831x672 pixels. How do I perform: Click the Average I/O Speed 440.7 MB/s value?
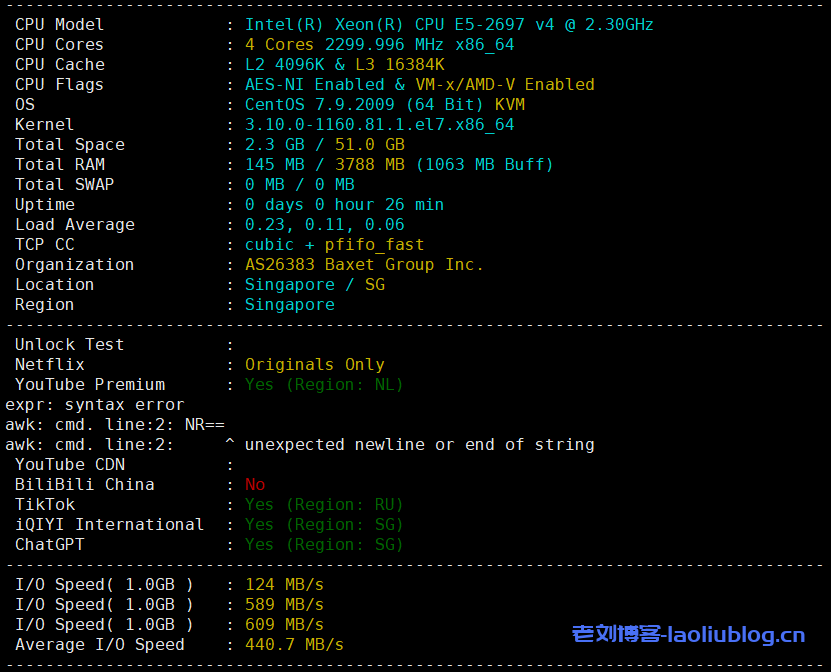(x=294, y=644)
